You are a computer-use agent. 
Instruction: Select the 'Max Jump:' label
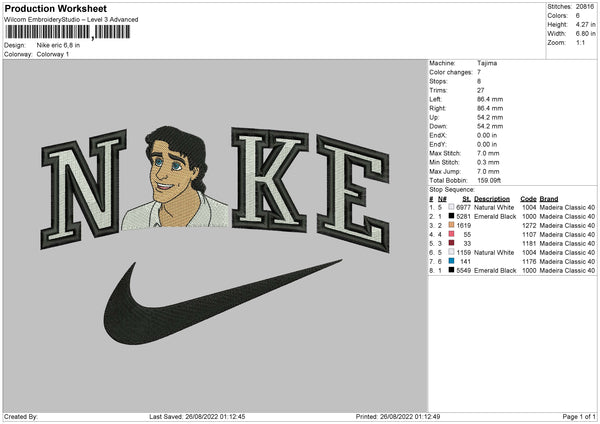click(x=445, y=171)
